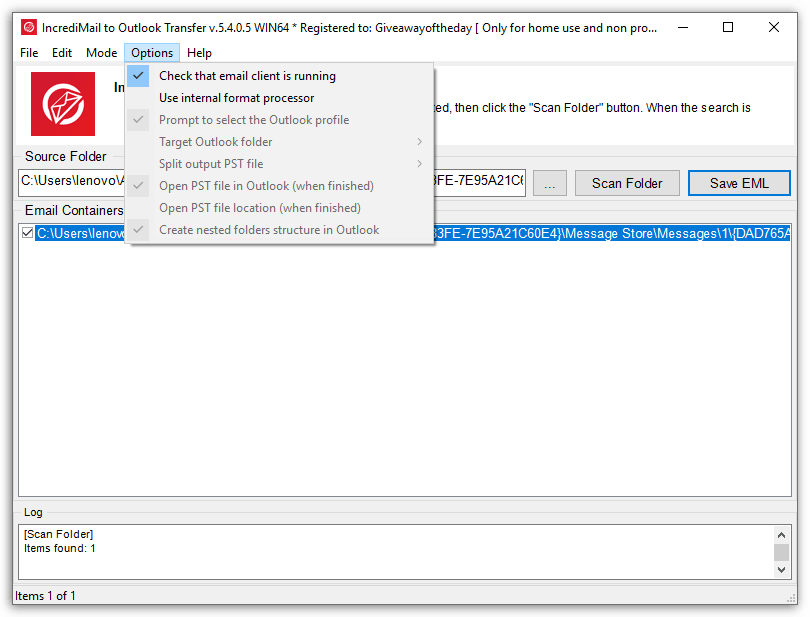Open the Mode menu
Viewport: 810px width, 617px height.
(101, 52)
